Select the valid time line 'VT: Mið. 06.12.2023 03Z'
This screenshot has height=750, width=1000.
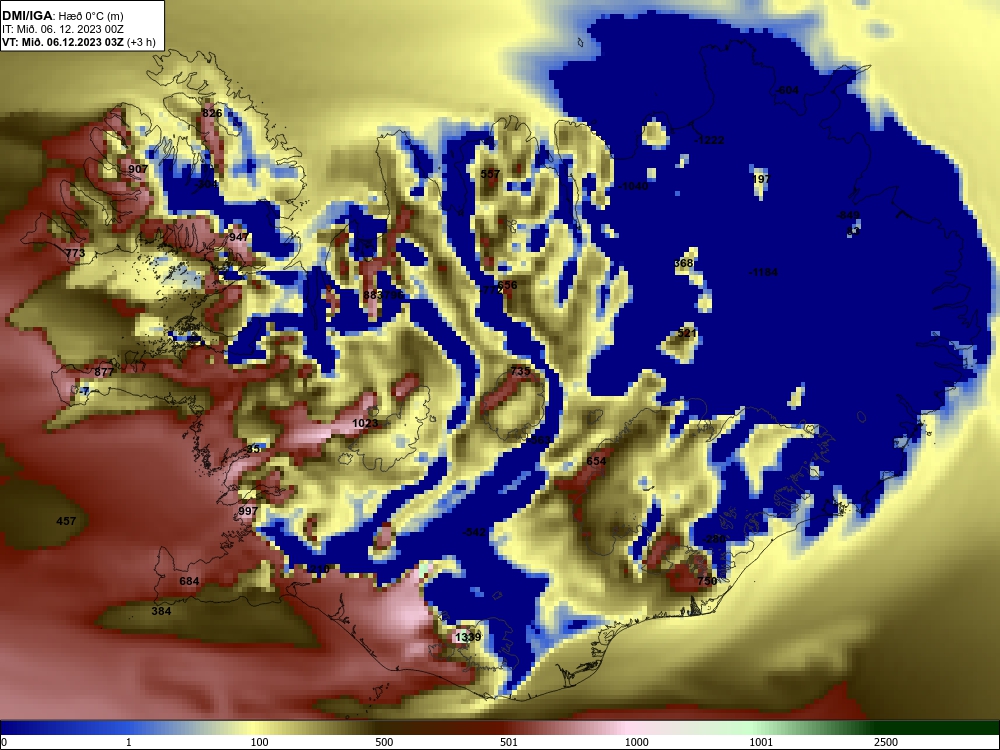63,42
